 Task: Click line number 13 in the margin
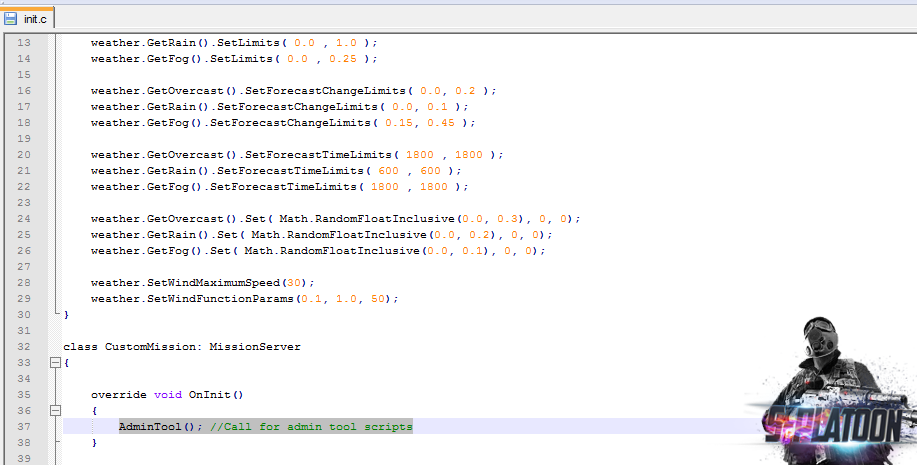(x=24, y=43)
